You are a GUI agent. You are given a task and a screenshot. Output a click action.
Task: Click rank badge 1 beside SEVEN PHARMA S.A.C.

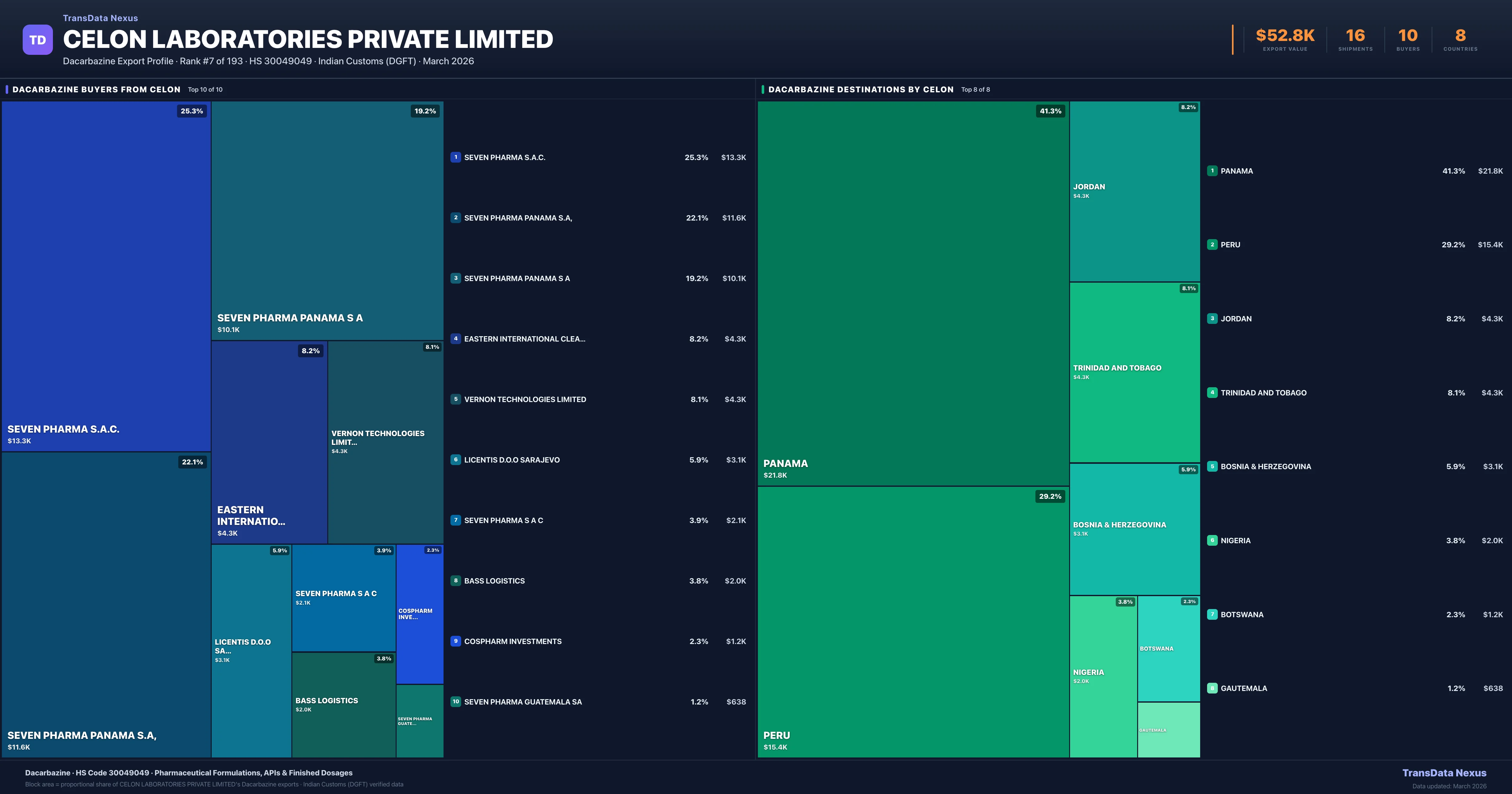point(455,157)
